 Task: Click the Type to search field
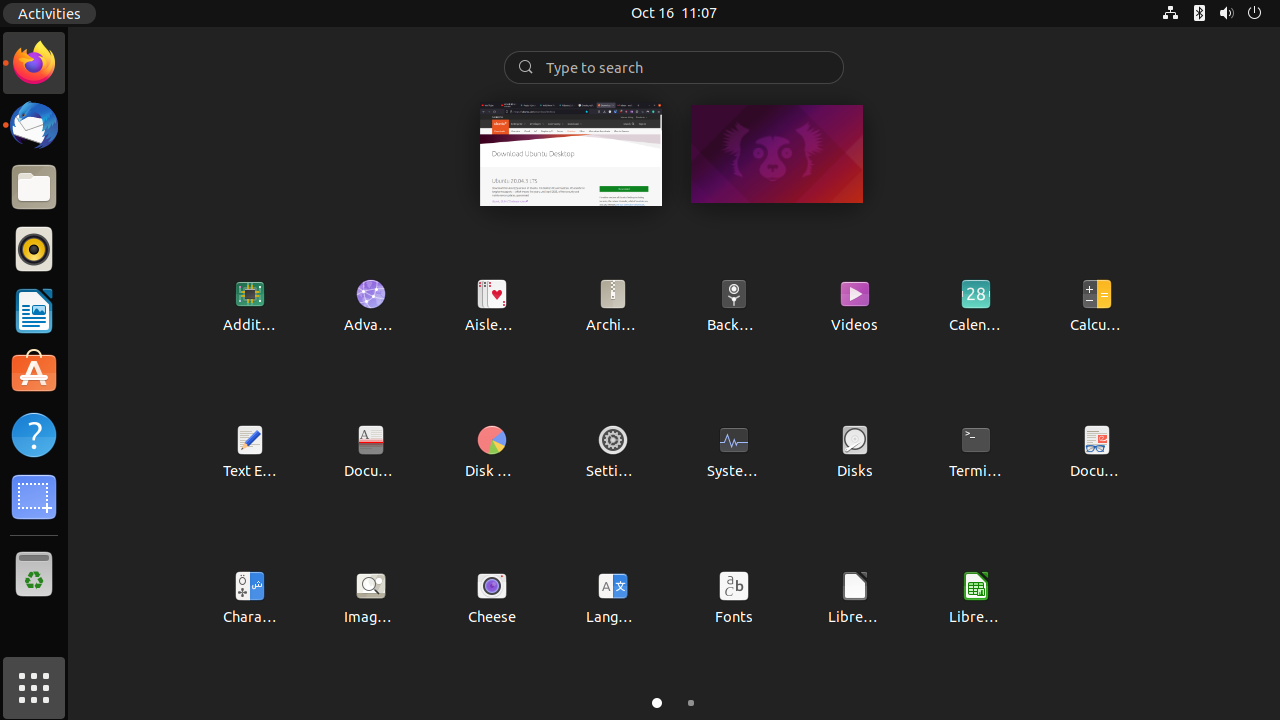673,67
